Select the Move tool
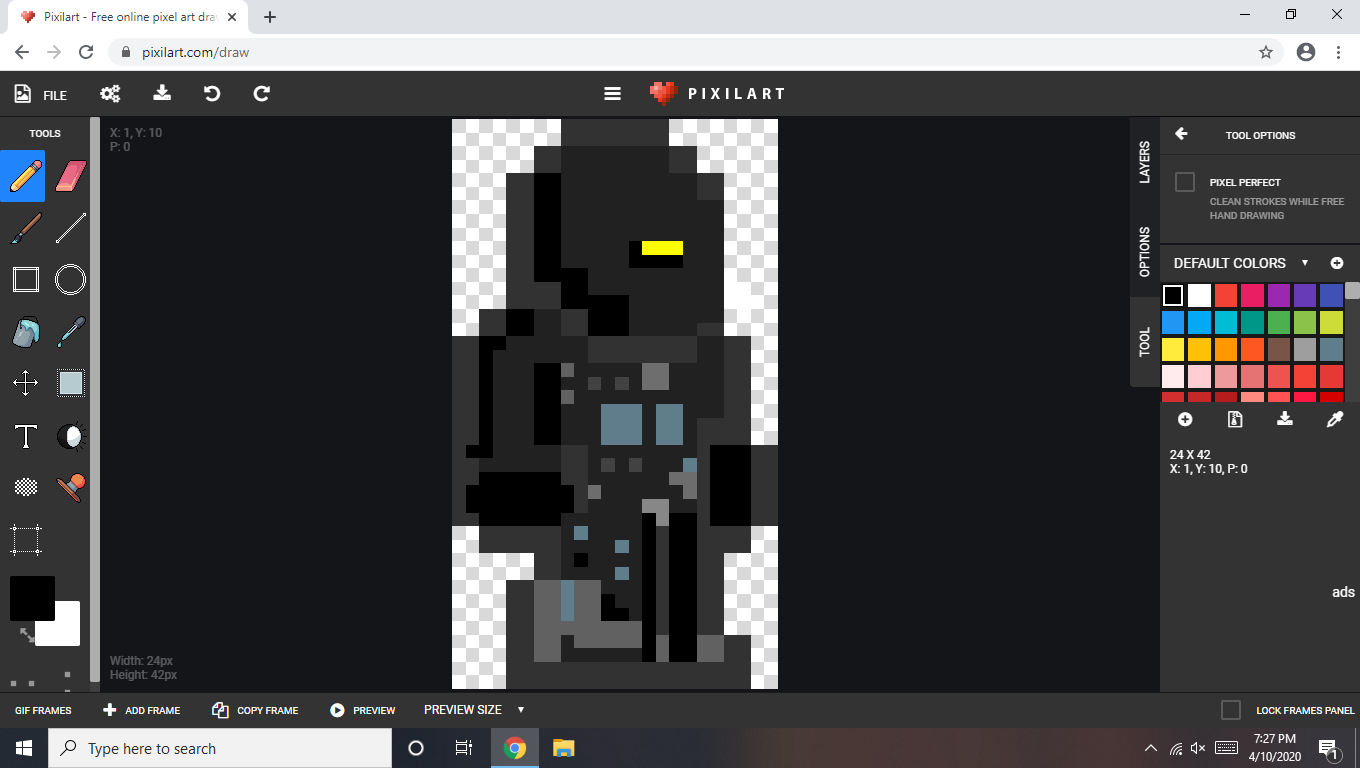This screenshot has width=1360, height=768. coord(25,383)
